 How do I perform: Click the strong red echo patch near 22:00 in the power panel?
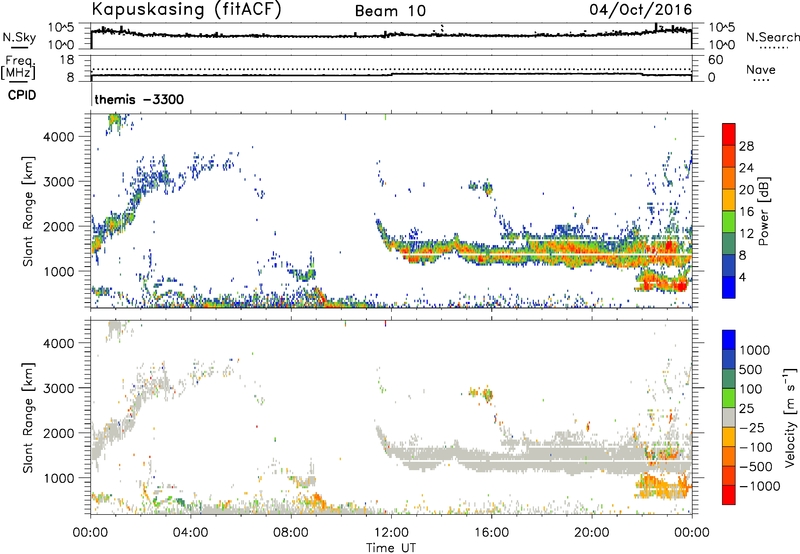coord(663,282)
